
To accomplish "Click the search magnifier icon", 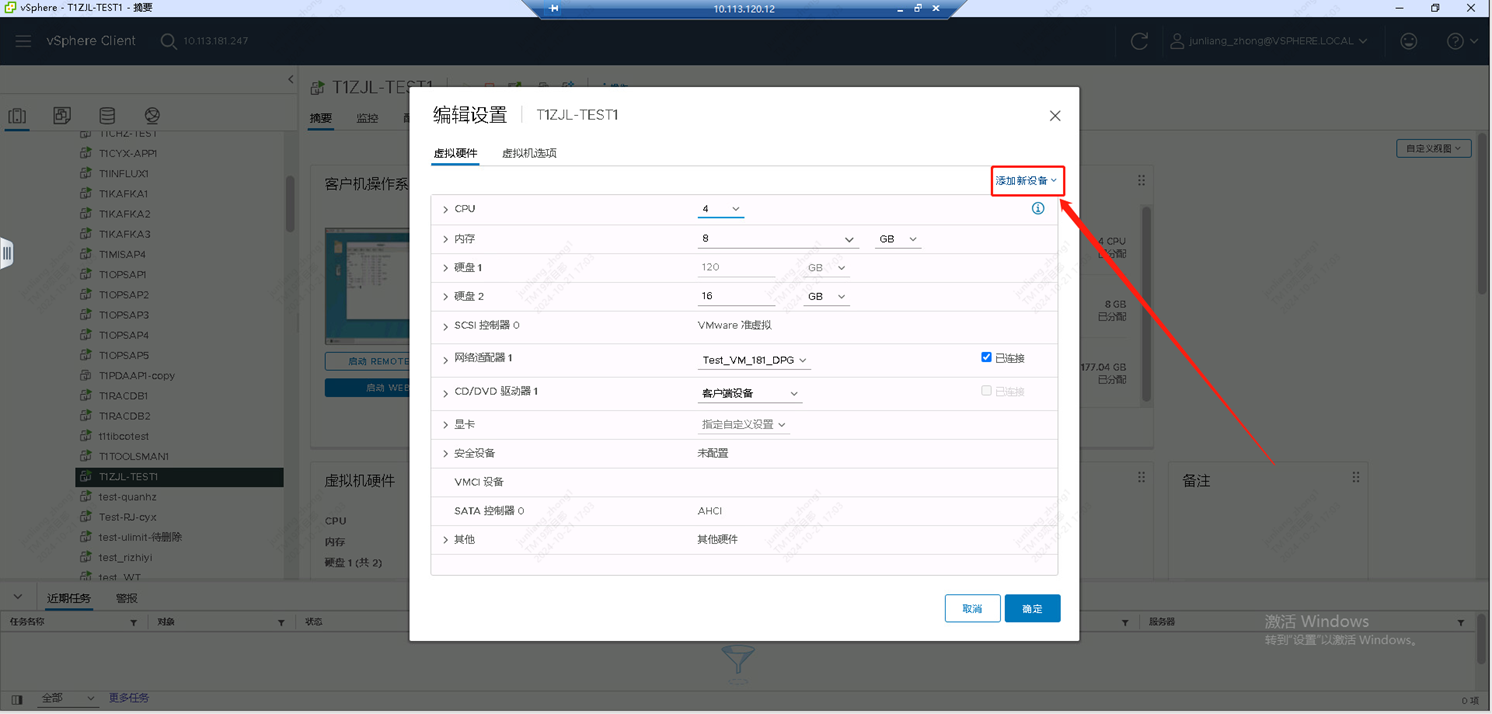I will (168, 41).
